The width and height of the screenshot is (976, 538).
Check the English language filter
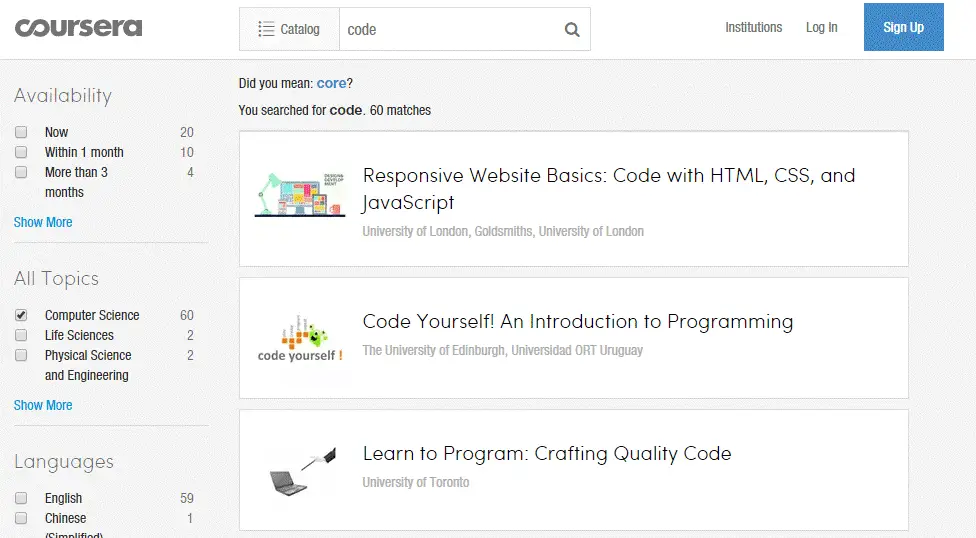click(x=21, y=498)
